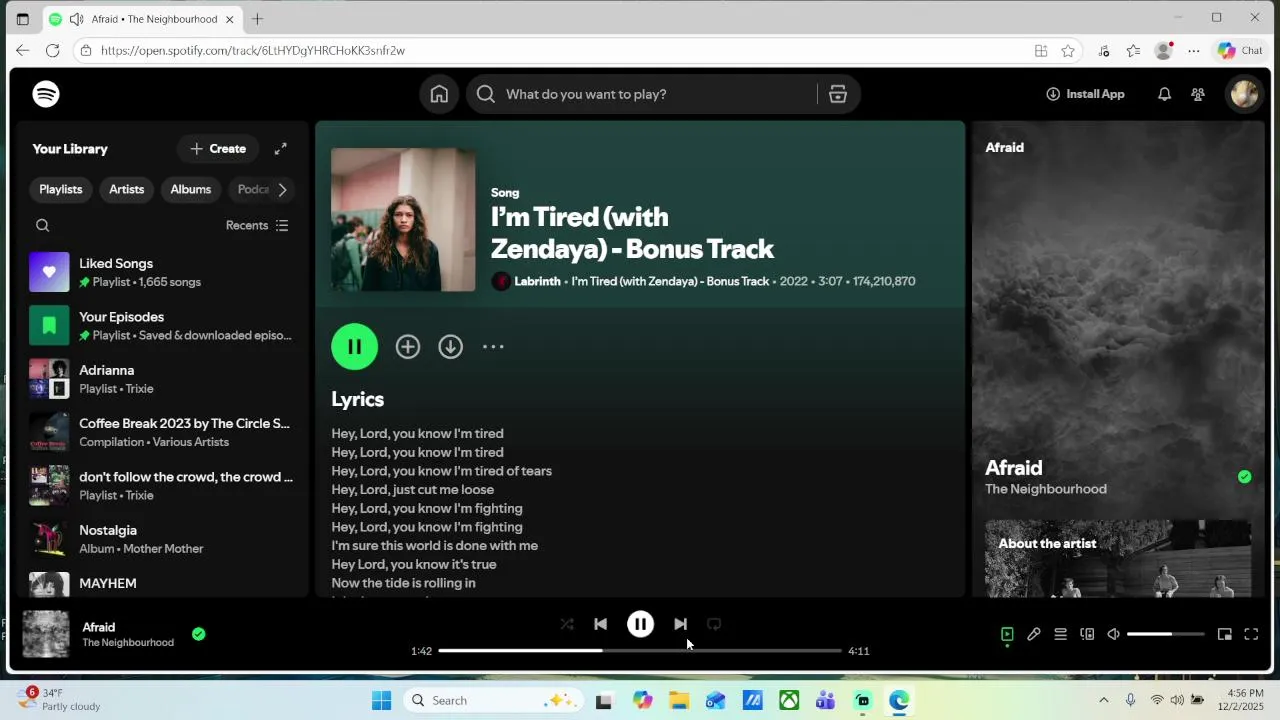This screenshot has width=1280, height=720.
Task: Filter library by Playlists
Action: coord(61,190)
